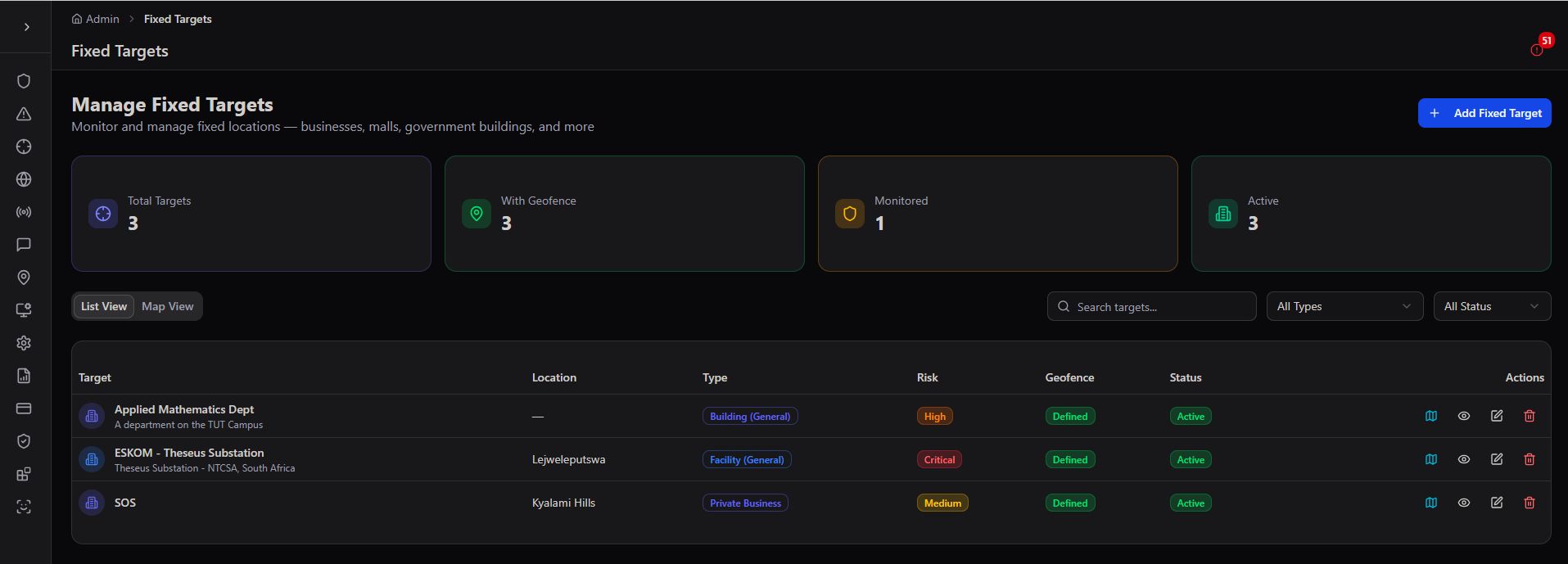Click the Facility (General) type badge
Screen dimensions: 1568x564
coord(747,459)
